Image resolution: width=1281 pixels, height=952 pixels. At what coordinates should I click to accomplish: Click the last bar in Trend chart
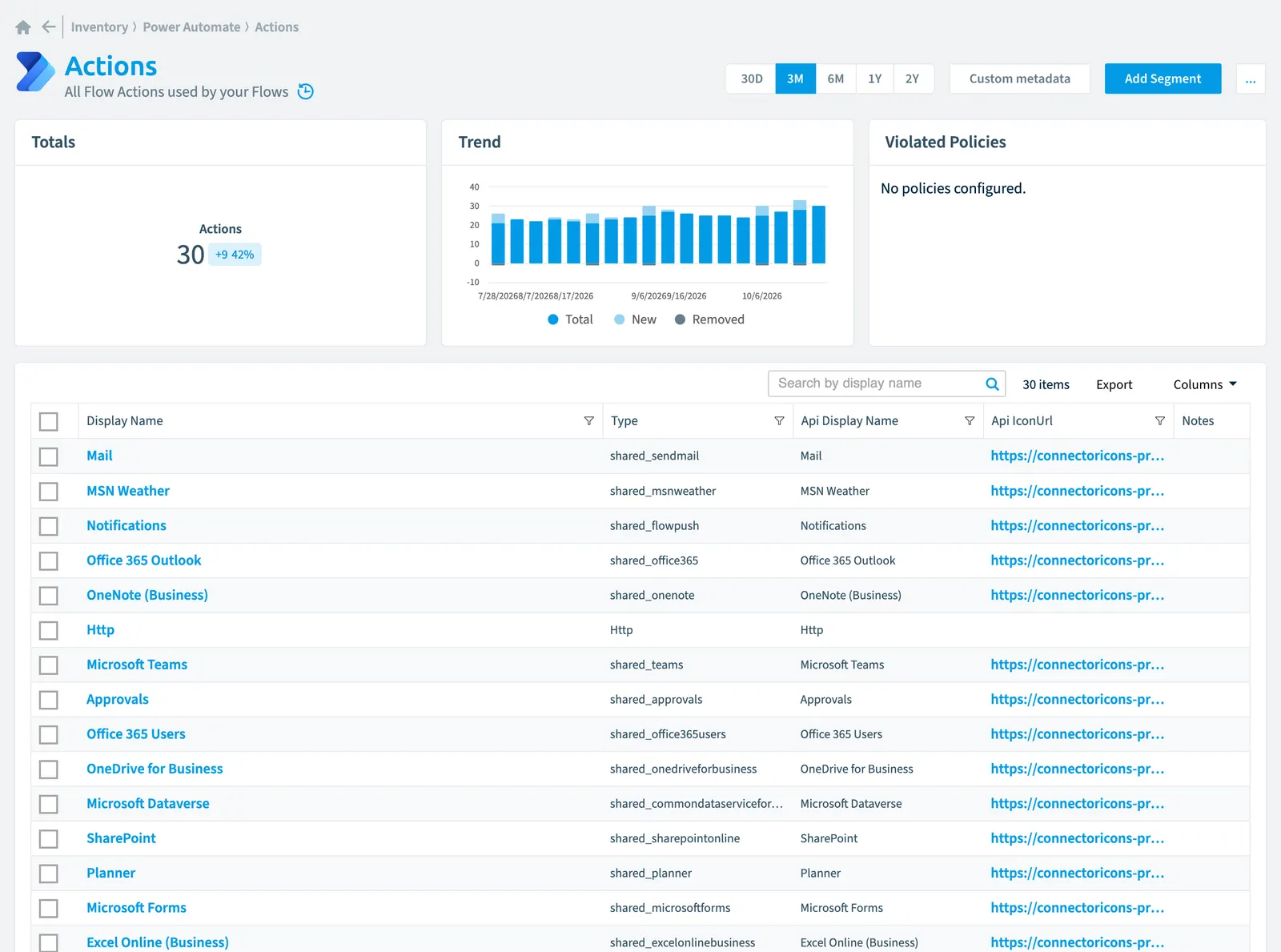pyautogui.click(x=818, y=235)
